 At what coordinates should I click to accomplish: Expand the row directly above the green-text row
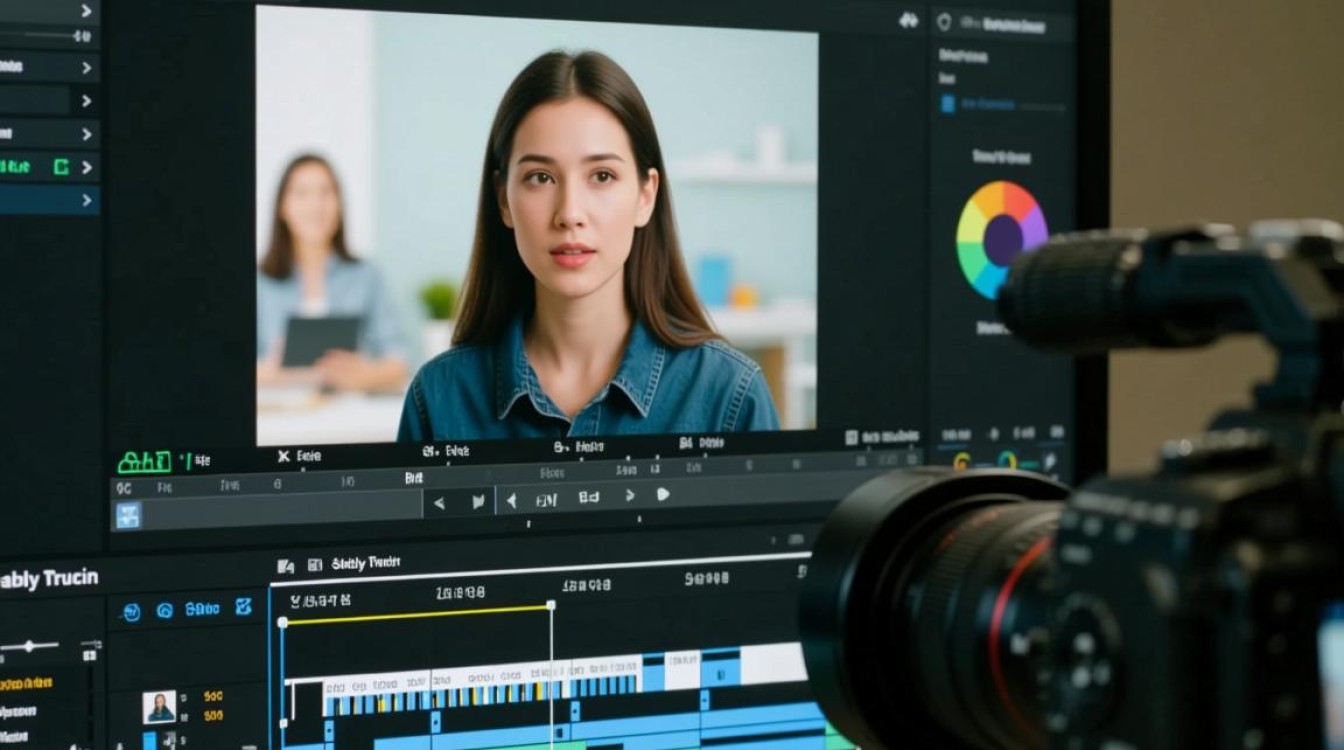coord(87,134)
